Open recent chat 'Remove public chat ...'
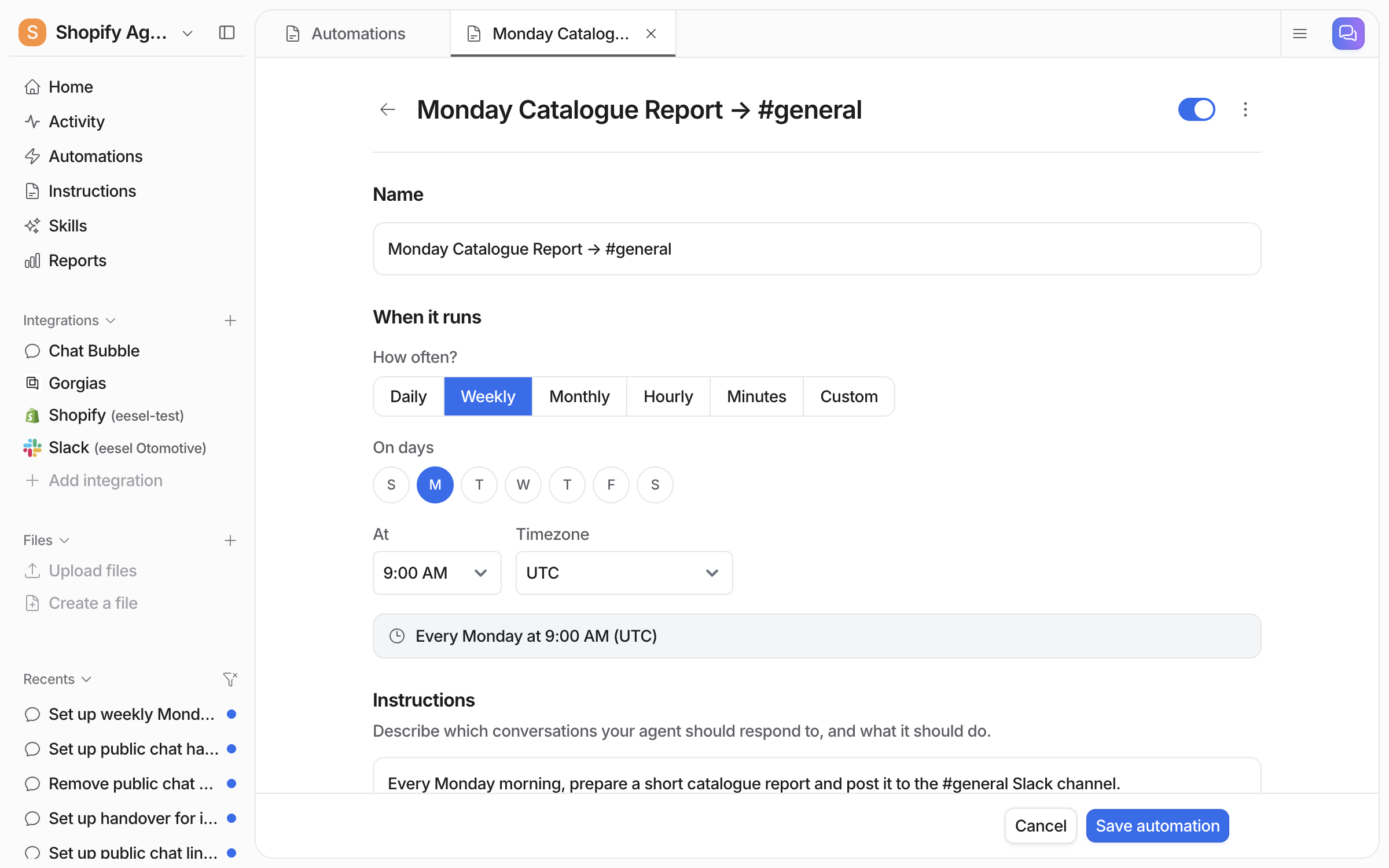Image resolution: width=1389 pixels, height=868 pixels. 131,784
